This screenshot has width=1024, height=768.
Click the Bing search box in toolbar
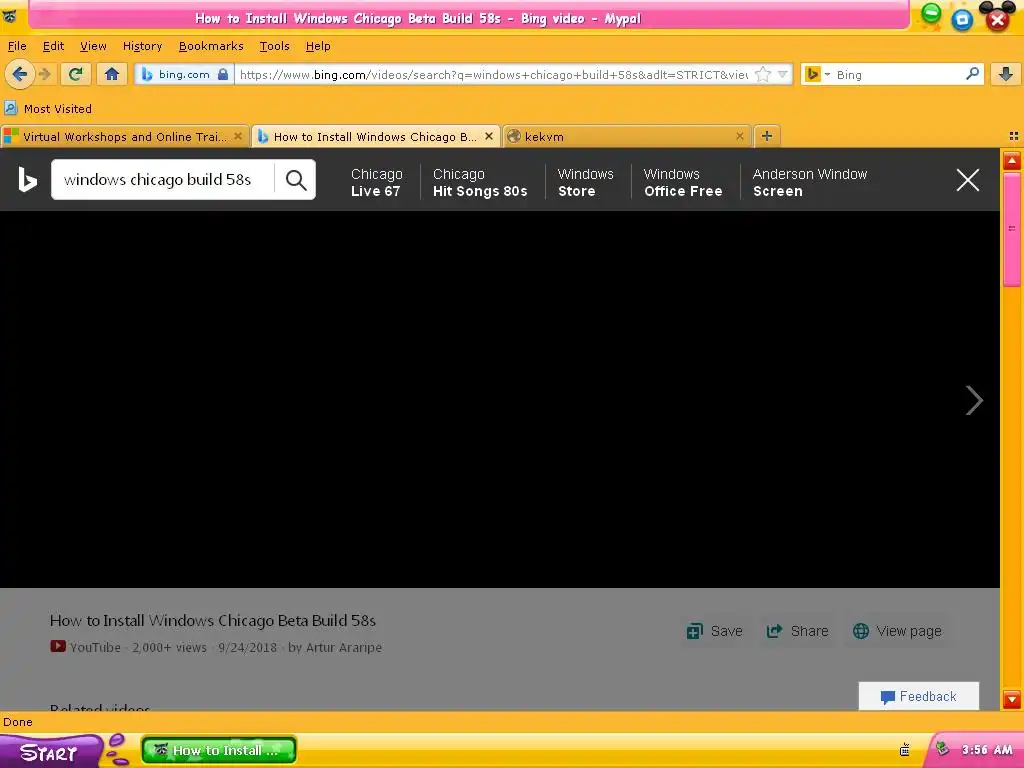[x=898, y=74]
